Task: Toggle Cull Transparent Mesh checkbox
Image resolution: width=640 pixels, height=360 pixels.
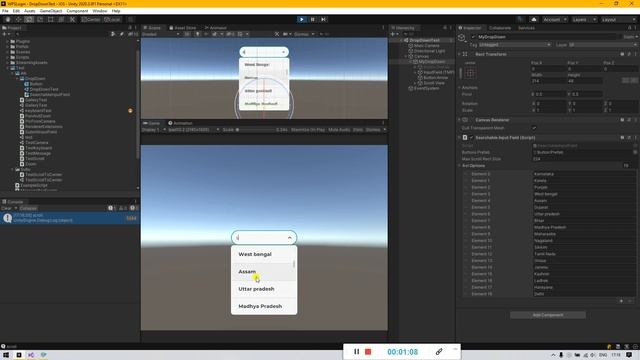Action: click(x=534, y=128)
